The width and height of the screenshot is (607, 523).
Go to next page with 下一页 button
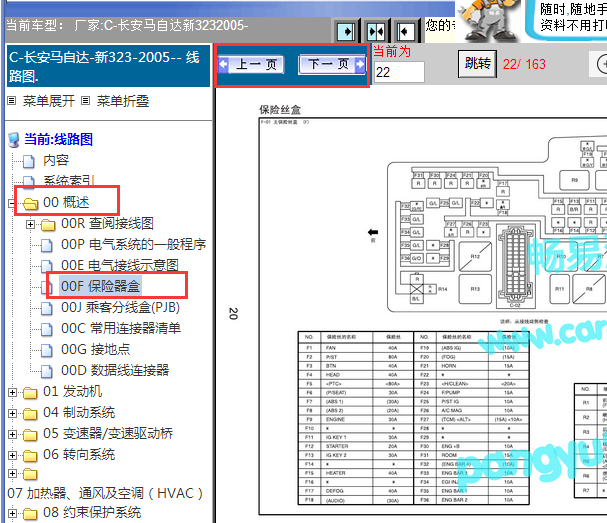[332, 65]
